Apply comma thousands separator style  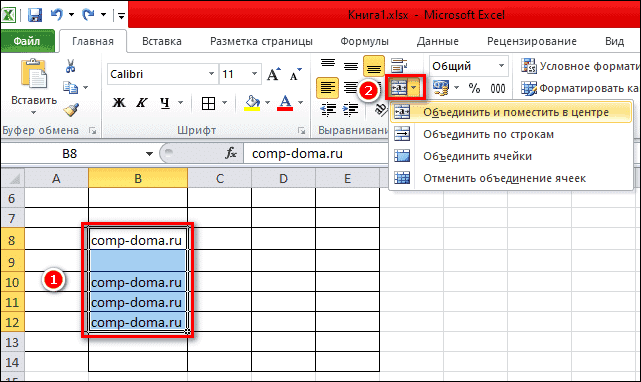coord(498,88)
